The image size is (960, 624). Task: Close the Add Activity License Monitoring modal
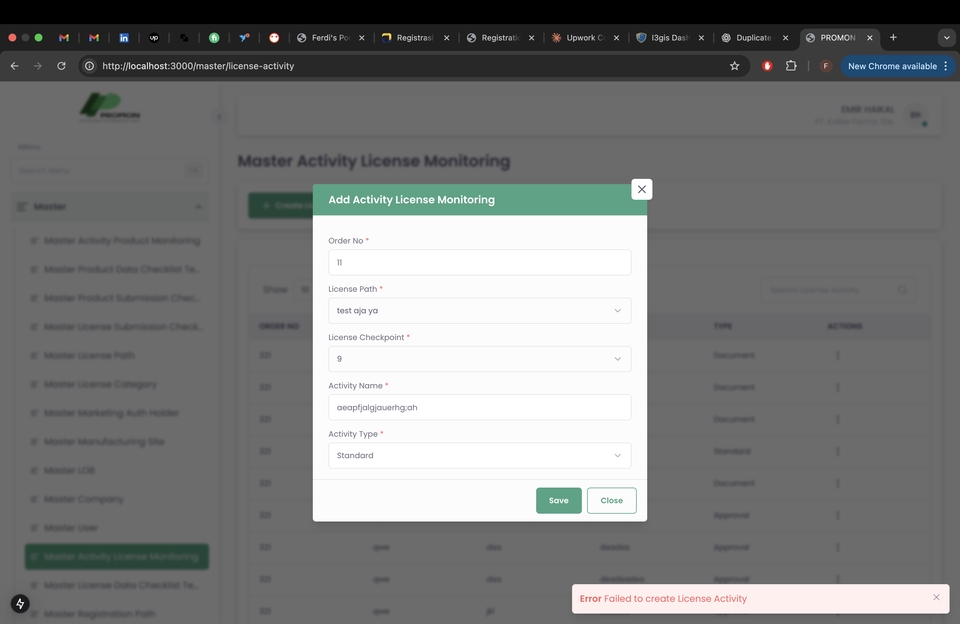tap(642, 189)
